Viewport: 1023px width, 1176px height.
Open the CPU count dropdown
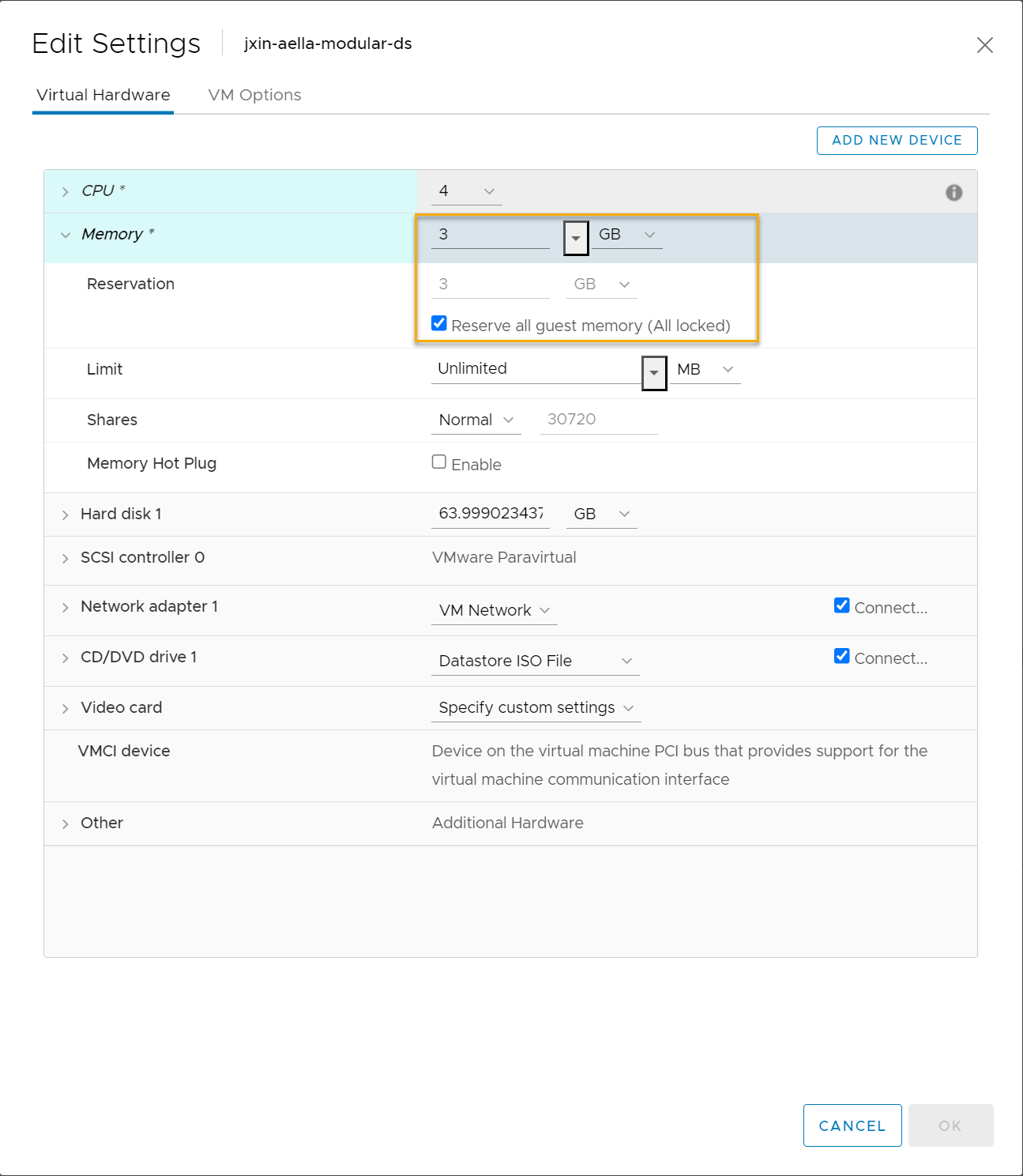(466, 191)
